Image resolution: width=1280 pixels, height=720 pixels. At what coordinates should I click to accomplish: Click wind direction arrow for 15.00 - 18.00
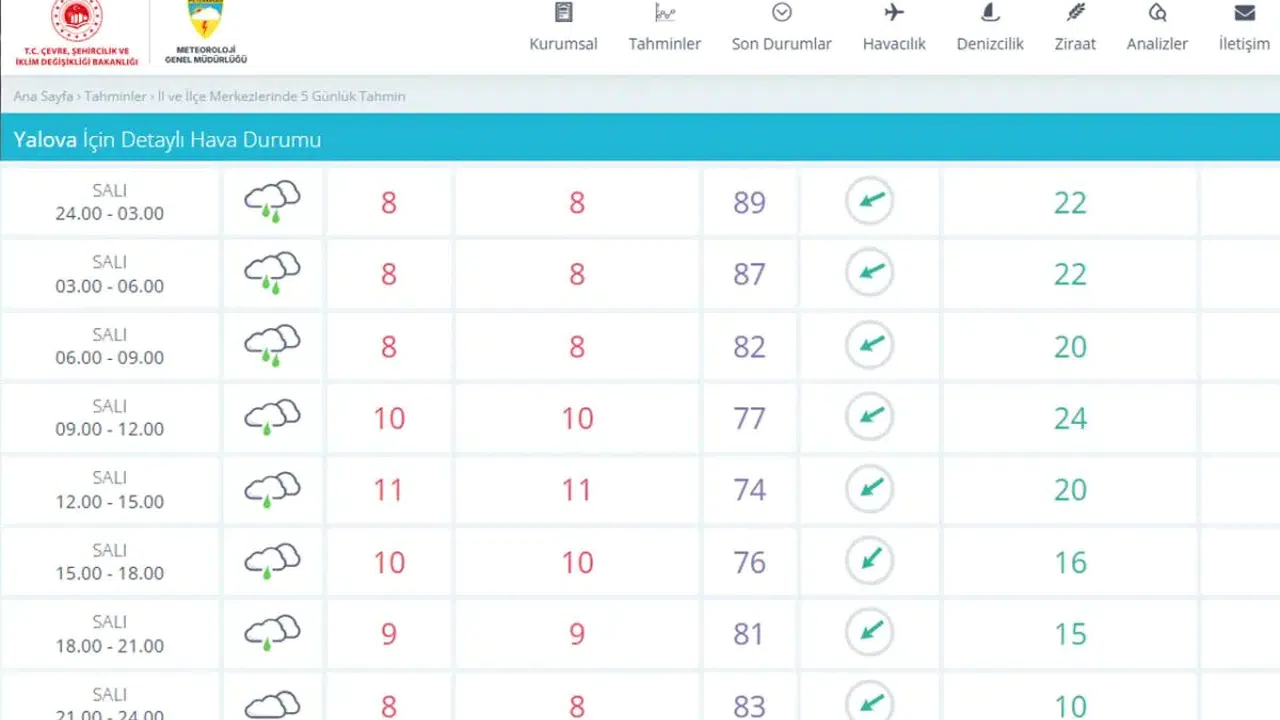869,561
